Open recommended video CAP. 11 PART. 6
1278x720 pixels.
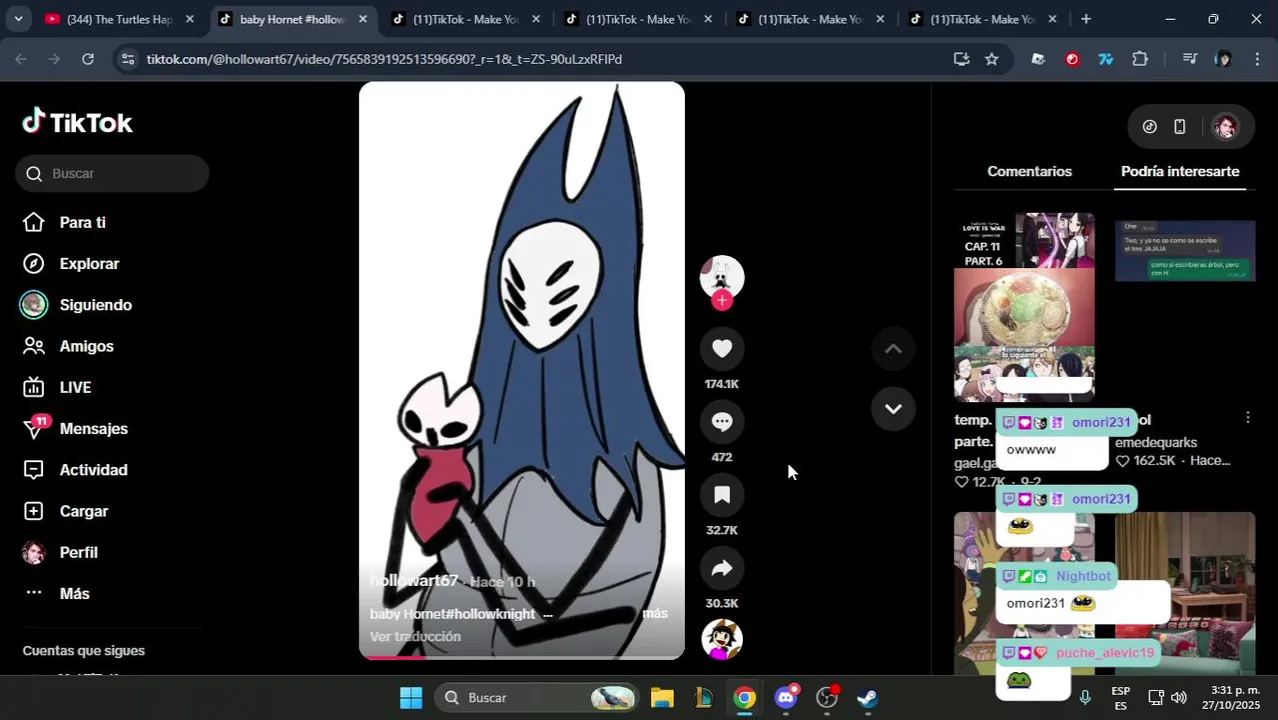click(x=1024, y=307)
